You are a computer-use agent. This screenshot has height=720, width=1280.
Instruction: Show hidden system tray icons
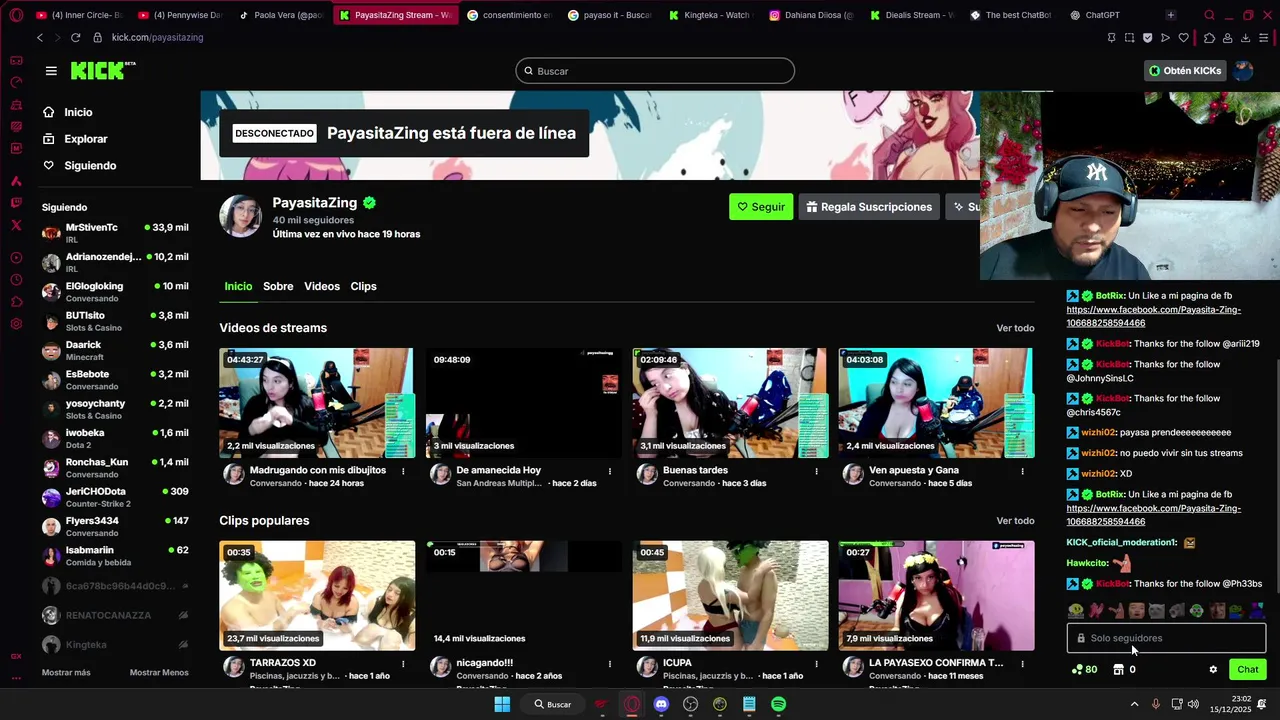1134,704
